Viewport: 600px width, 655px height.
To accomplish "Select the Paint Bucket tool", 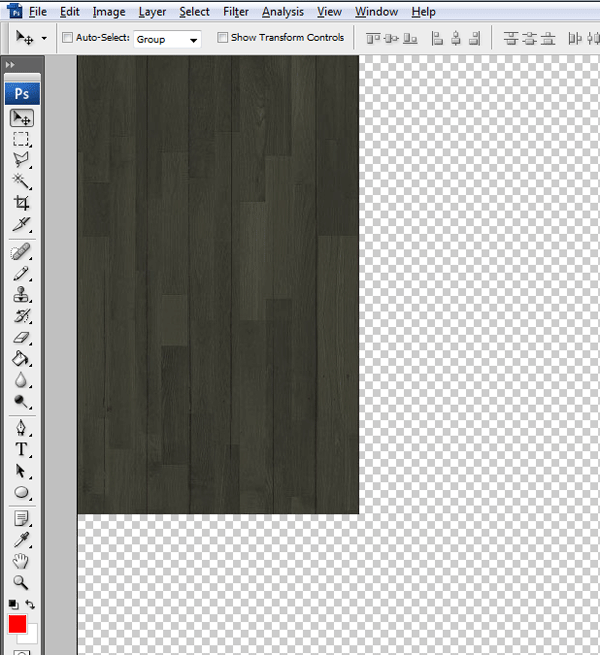I will [x=21, y=359].
